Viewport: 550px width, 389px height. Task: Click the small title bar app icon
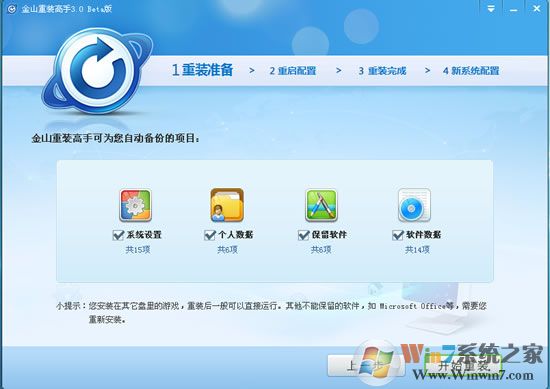click(12, 9)
